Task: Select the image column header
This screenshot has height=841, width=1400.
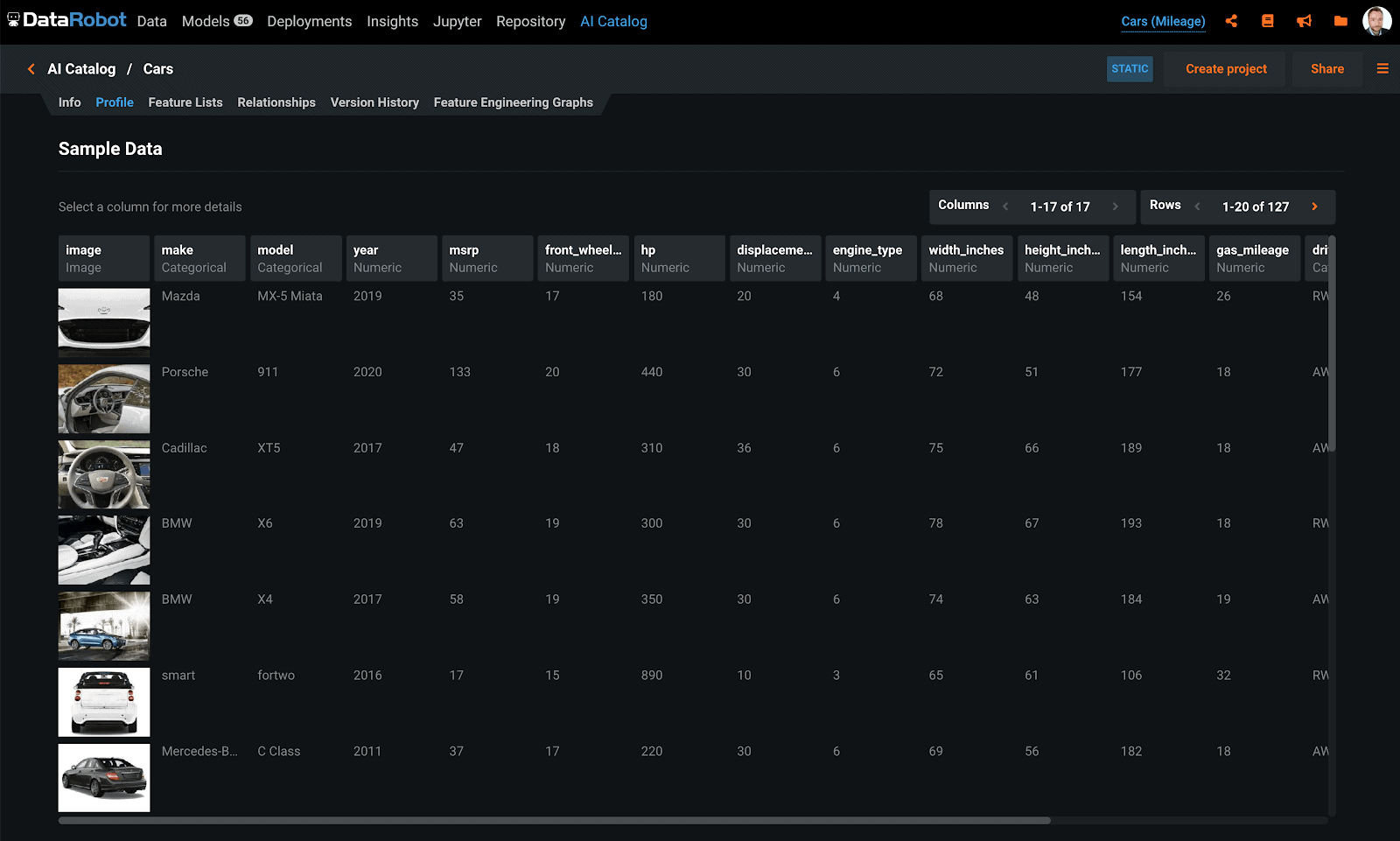Action: (104, 258)
